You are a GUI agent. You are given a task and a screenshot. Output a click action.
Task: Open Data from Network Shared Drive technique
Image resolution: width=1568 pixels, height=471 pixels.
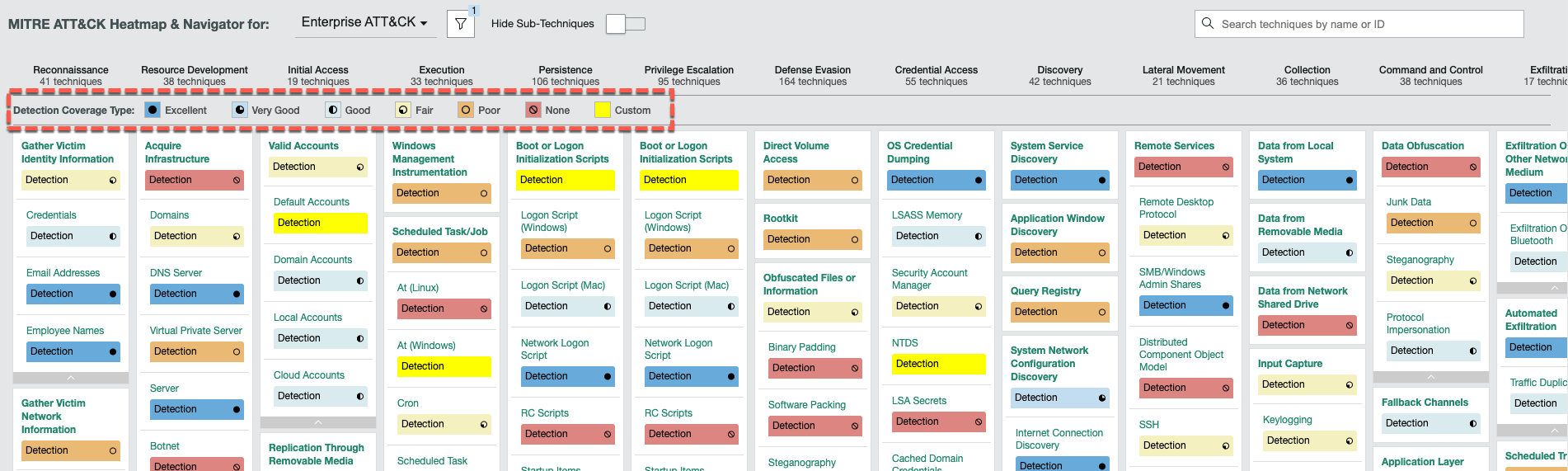[1303, 298]
